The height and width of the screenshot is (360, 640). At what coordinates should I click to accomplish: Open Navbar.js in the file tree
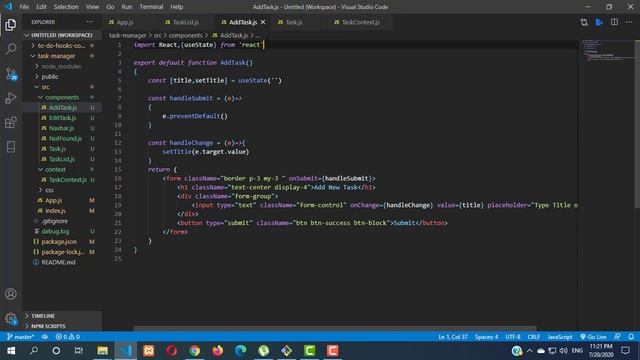(62, 128)
